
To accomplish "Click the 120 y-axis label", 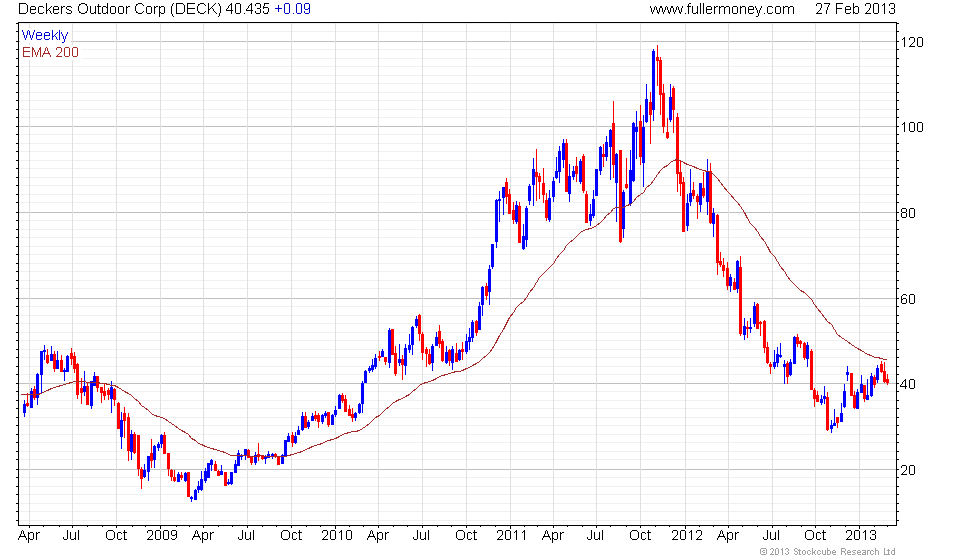I will pyautogui.click(x=912, y=42).
